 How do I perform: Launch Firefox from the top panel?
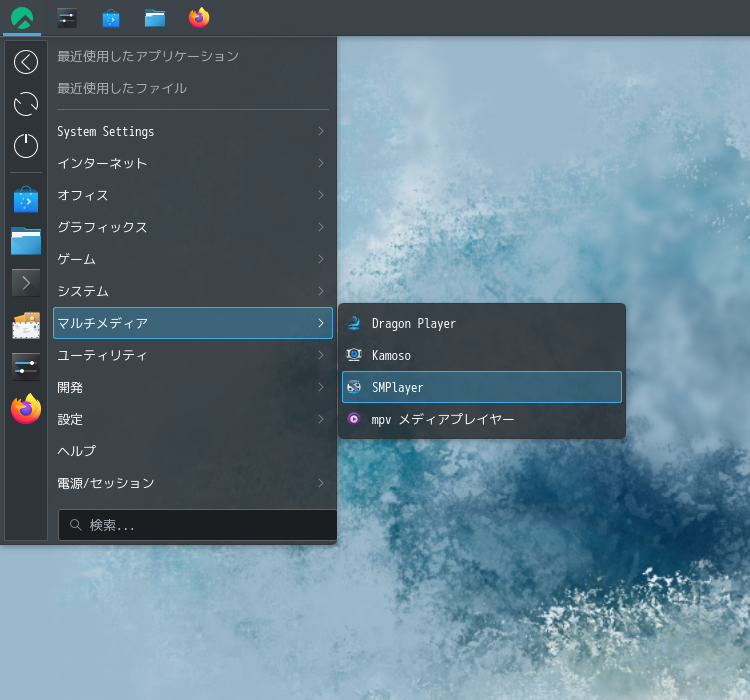tap(199, 18)
